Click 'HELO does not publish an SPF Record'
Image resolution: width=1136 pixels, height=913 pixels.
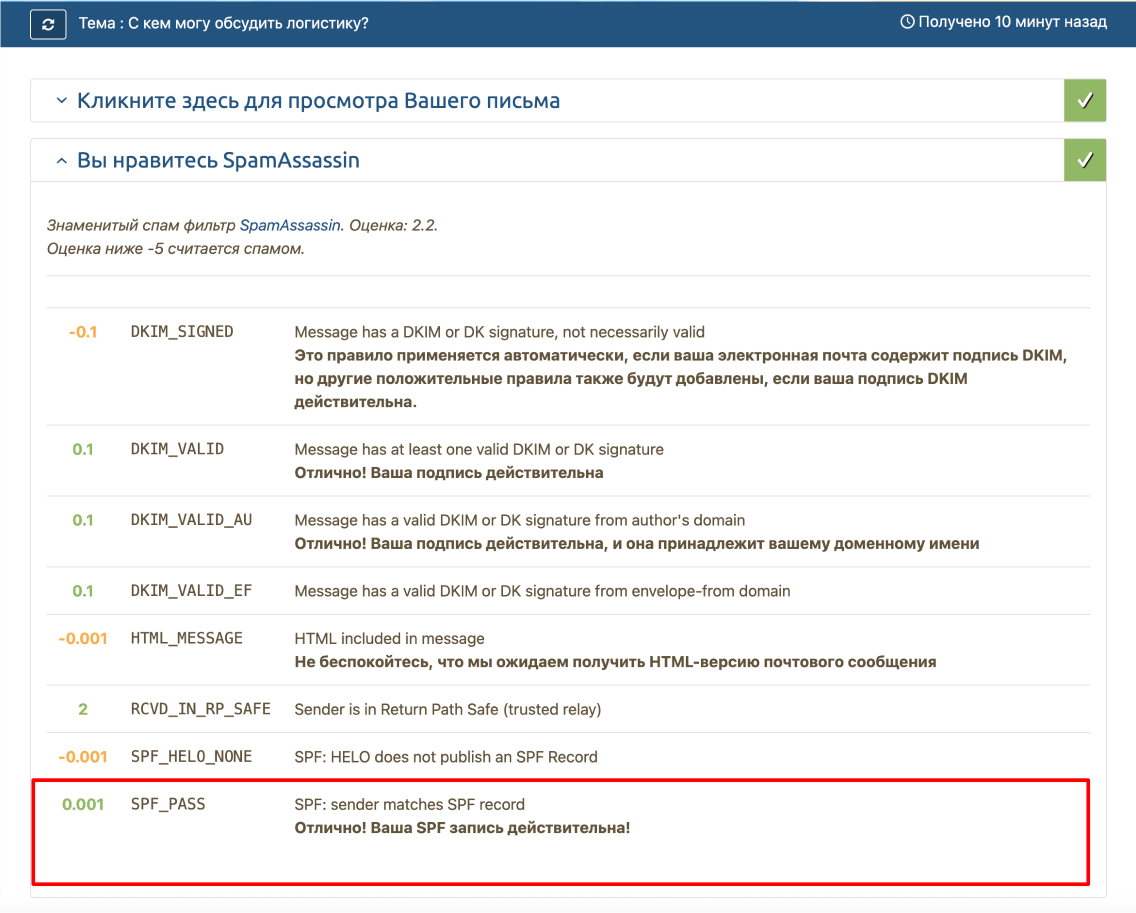(x=446, y=756)
